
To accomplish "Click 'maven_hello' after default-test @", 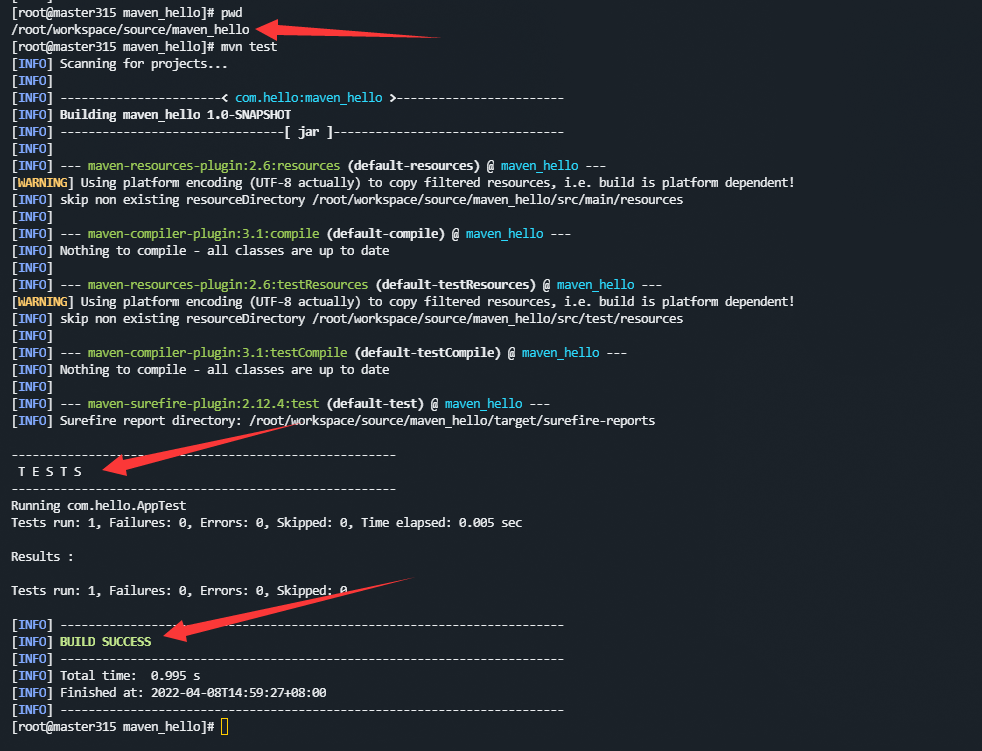I will pos(483,403).
